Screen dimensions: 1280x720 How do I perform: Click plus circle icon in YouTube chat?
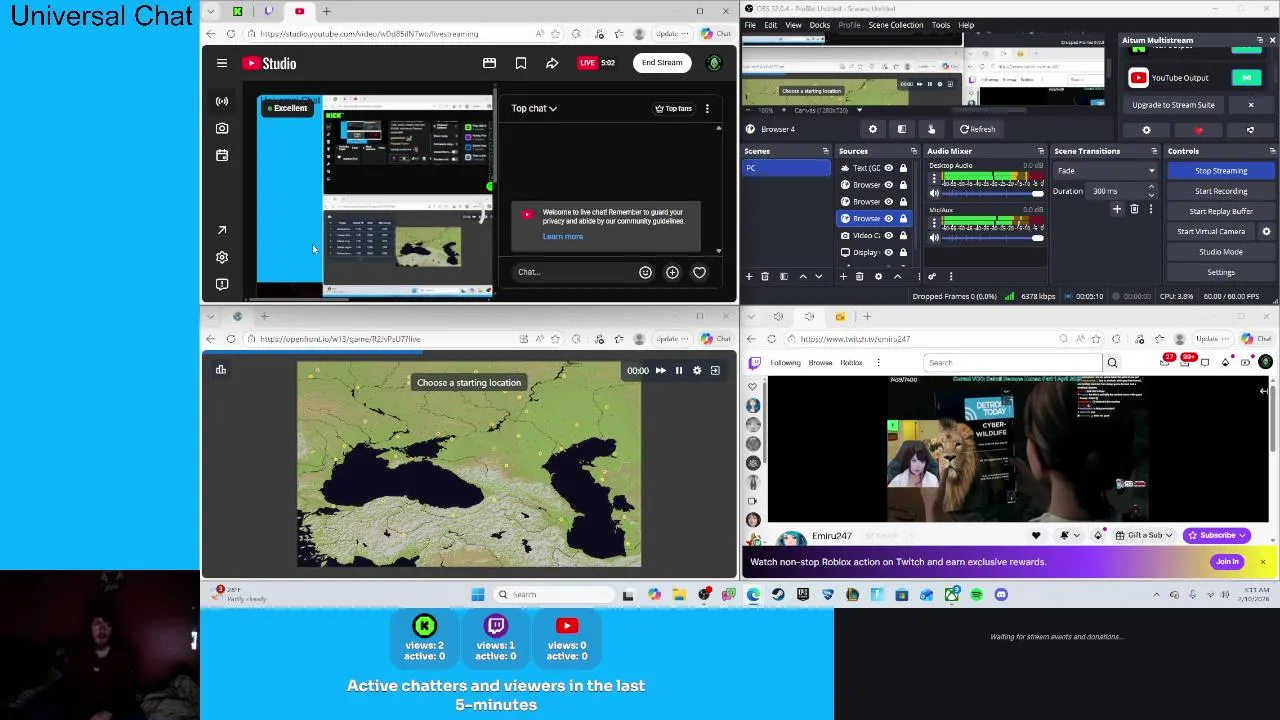pos(672,272)
